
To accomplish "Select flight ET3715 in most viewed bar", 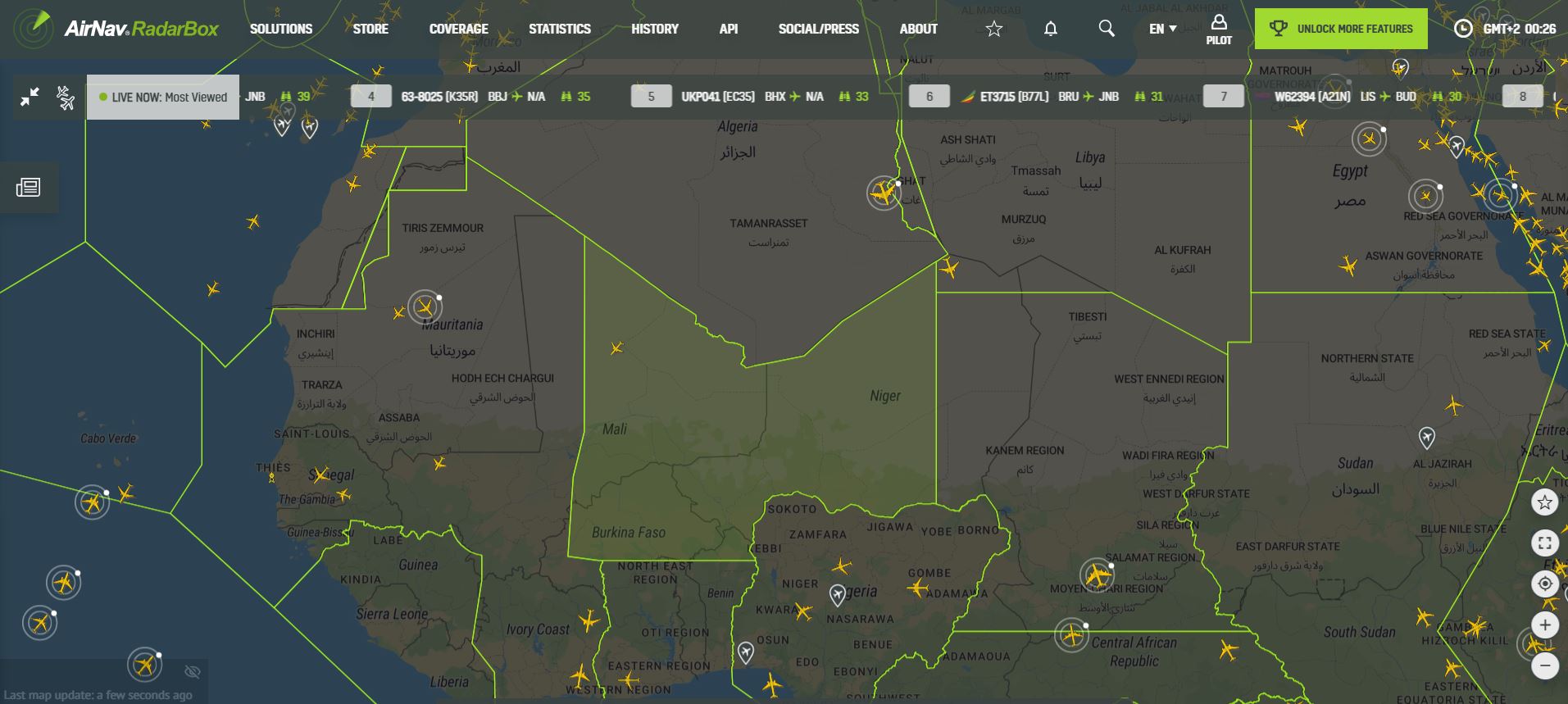I will click(x=1014, y=97).
